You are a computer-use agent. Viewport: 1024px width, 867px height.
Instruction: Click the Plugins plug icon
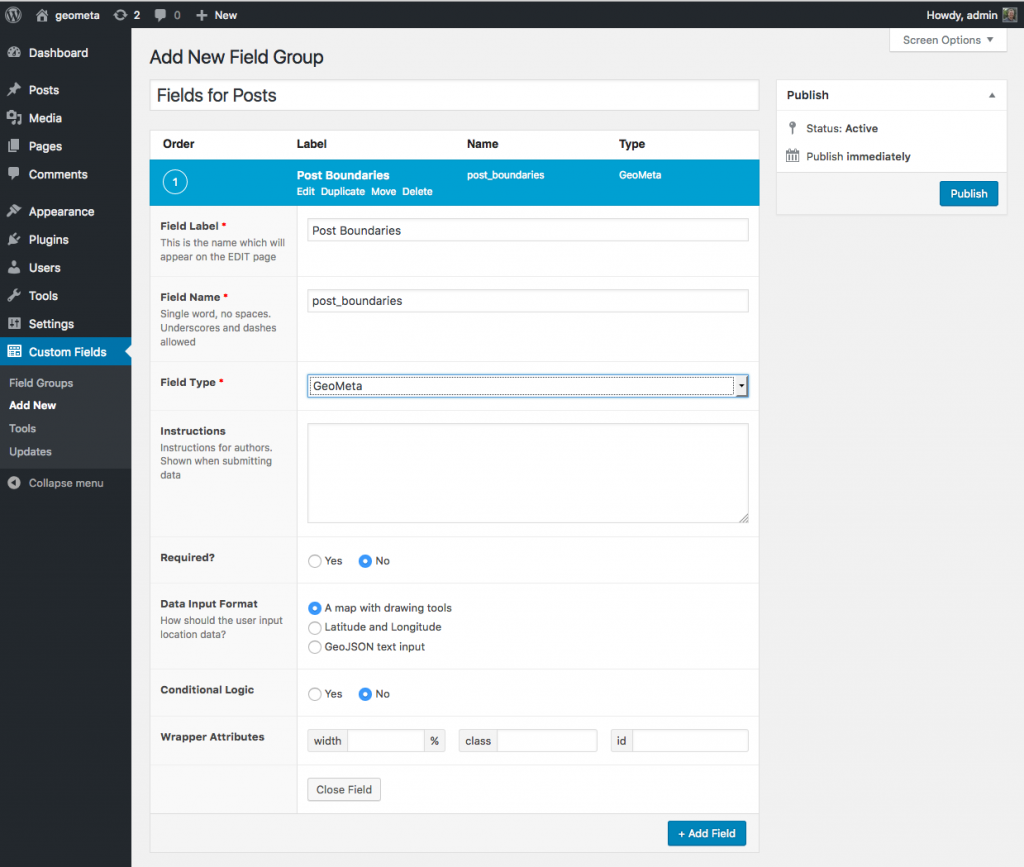14,239
